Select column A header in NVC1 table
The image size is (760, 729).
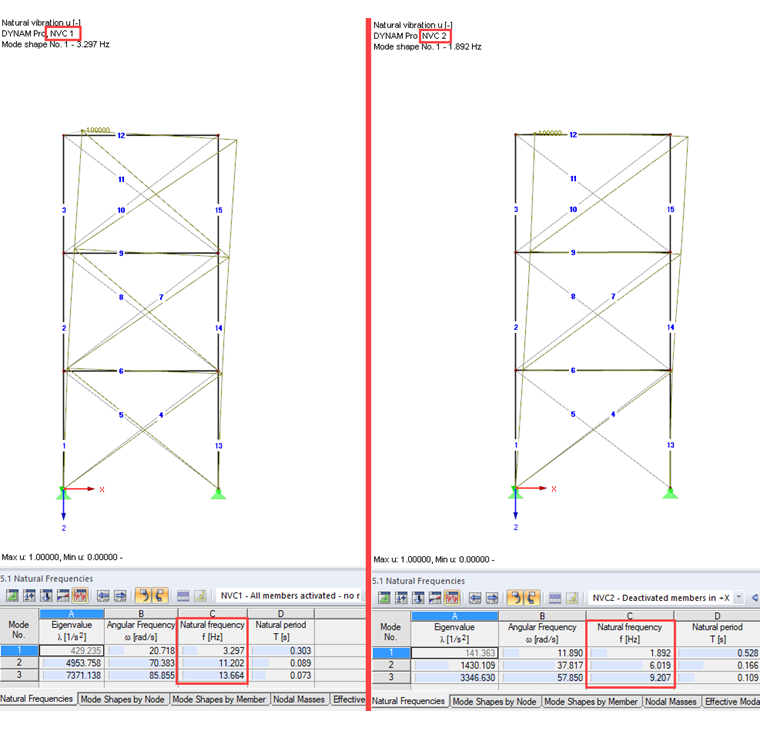pos(72,614)
